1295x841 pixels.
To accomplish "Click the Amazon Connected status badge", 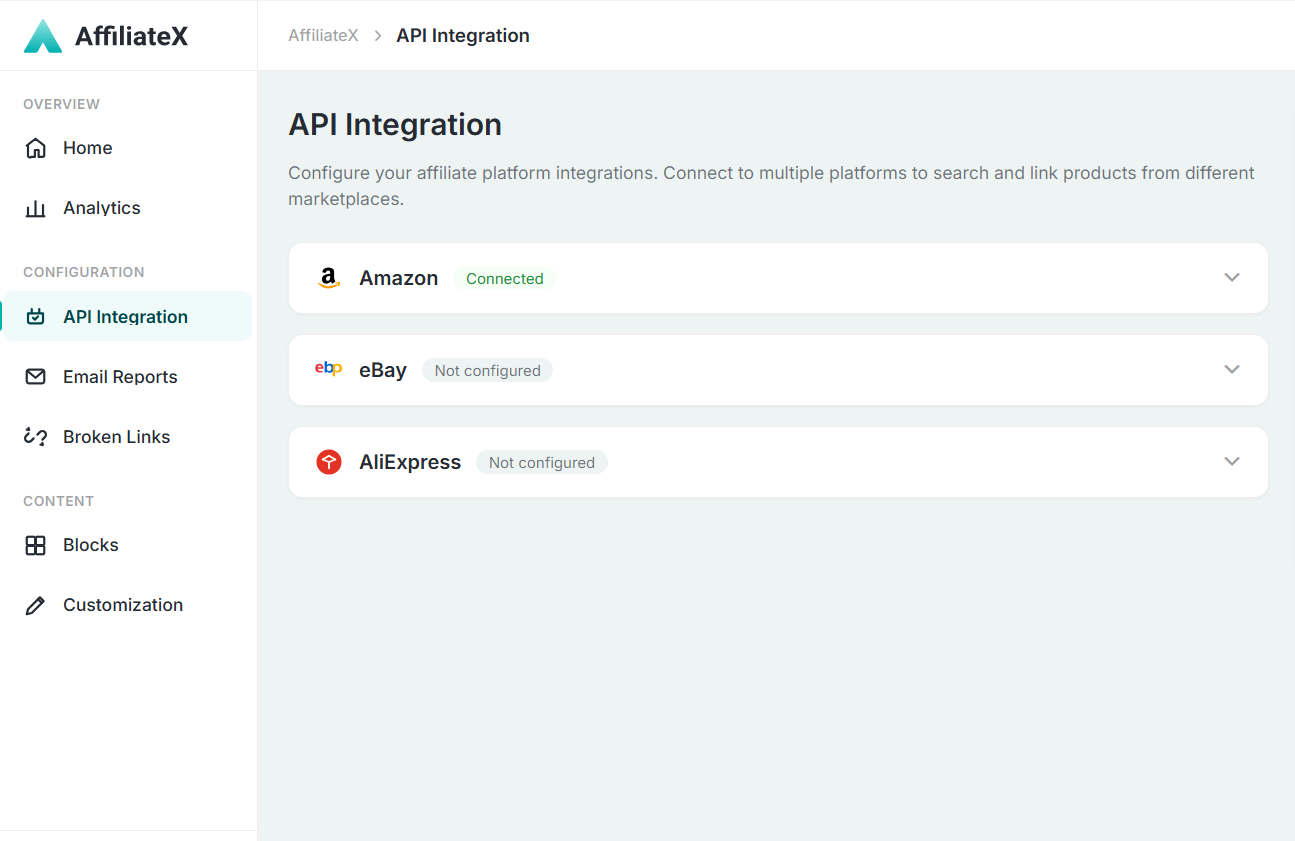I will coord(504,279).
